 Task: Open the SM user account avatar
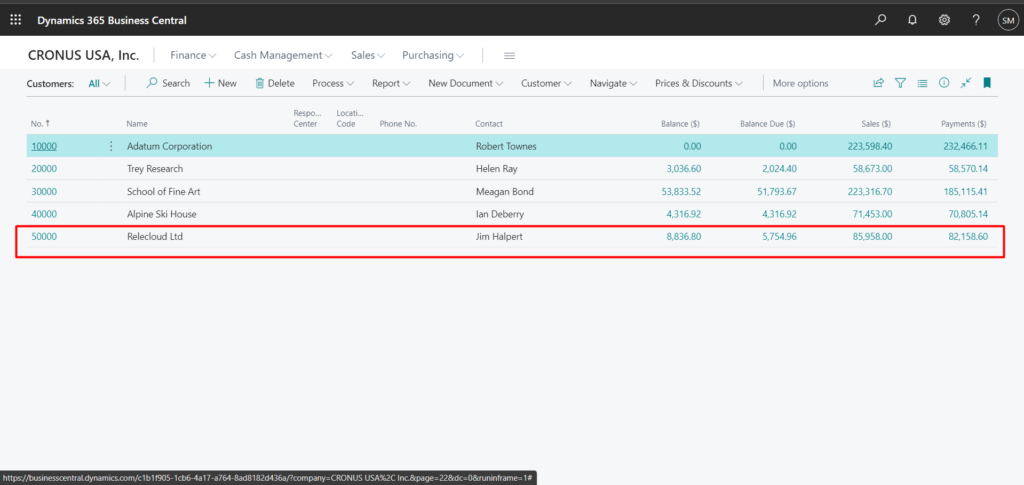[x=1007, y=20]
